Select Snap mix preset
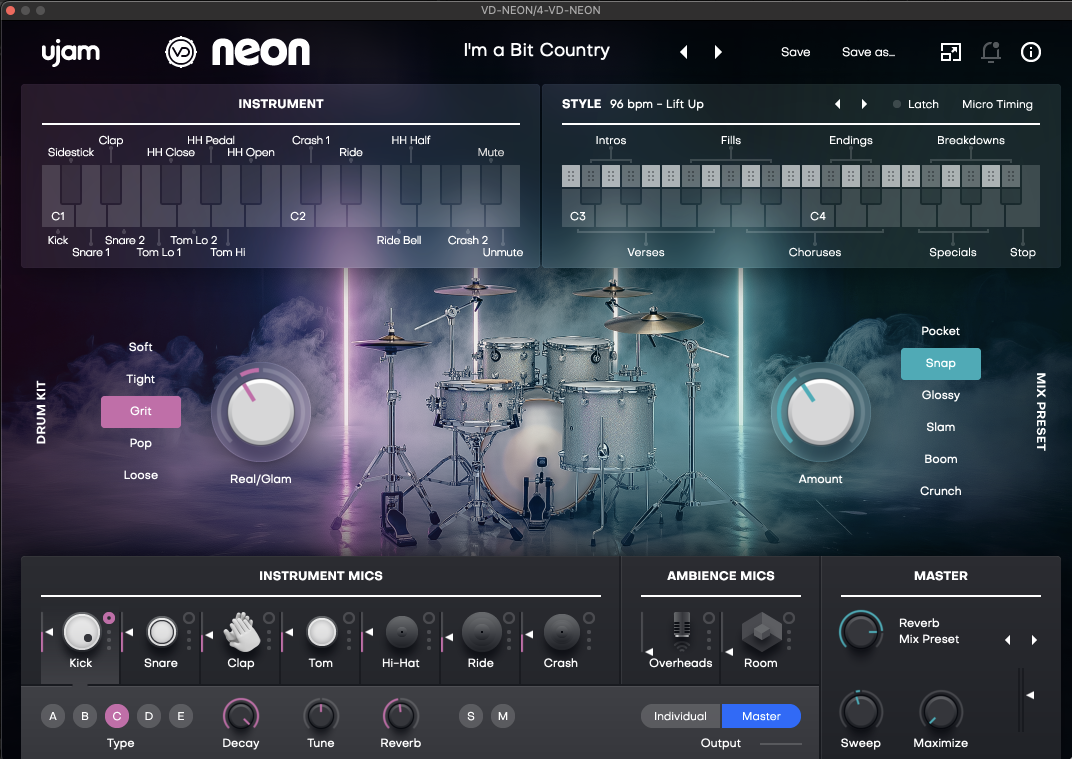Image resolution: width=1072 pixels, height=759 pixels. click(x=941, y=364)
